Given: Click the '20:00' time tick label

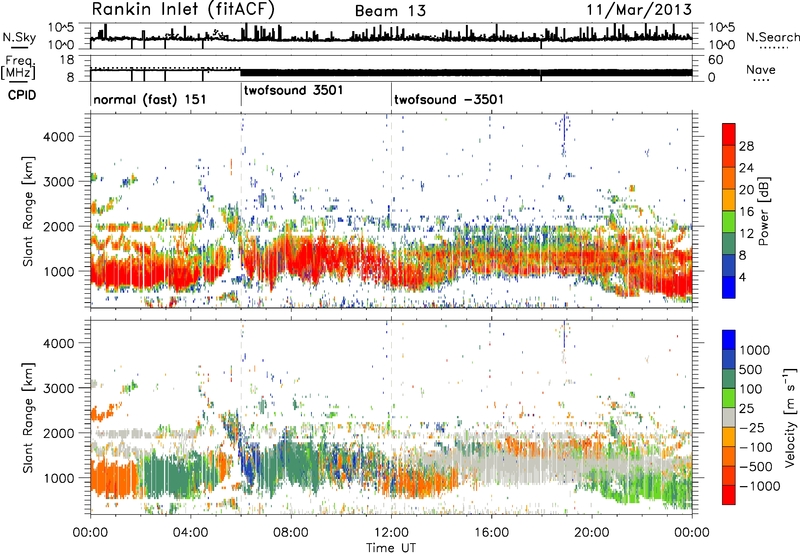Looking at the screenshot, I should (592, 533).
